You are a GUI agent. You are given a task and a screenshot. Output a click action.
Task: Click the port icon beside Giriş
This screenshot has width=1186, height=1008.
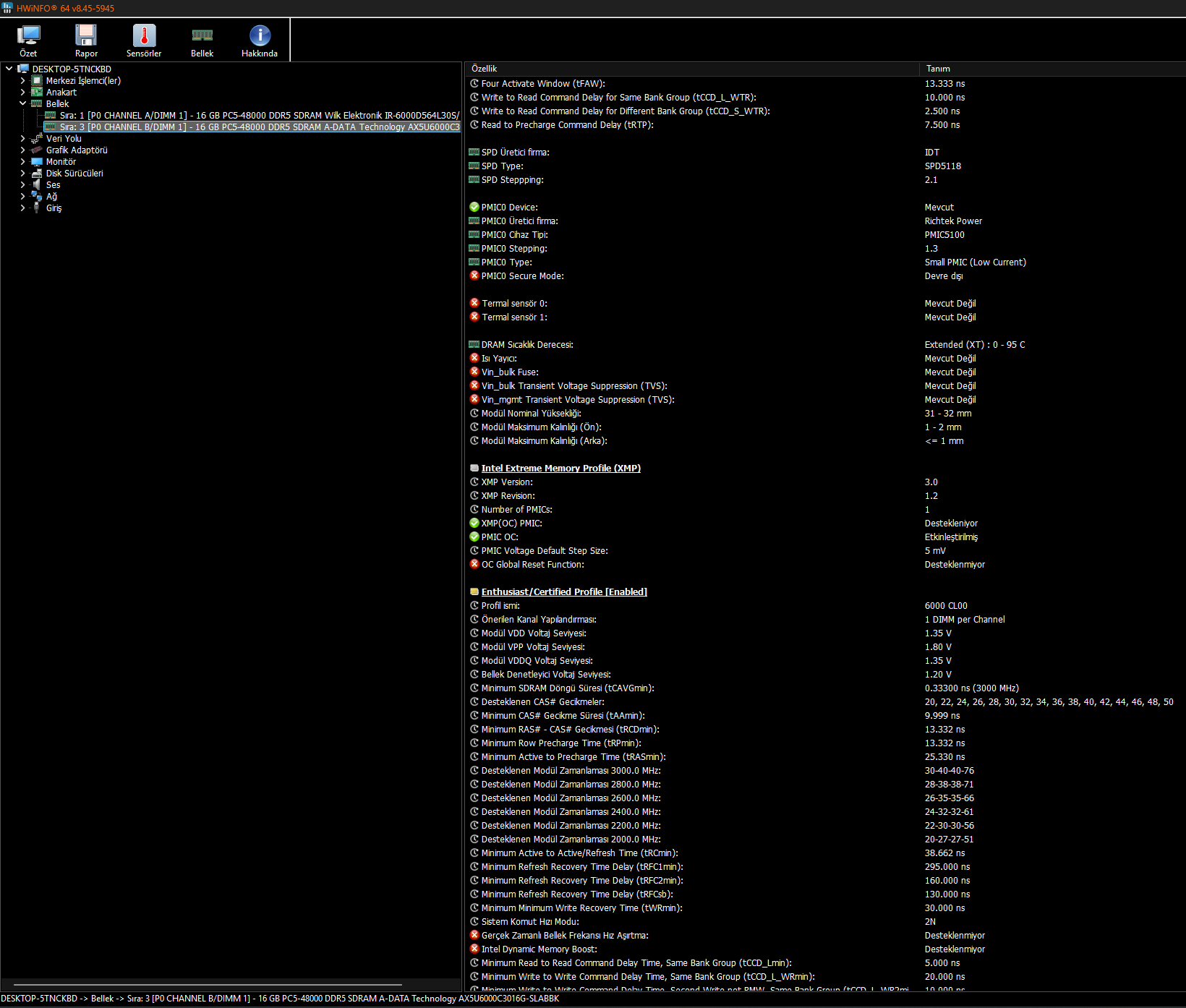coord(37,208)
